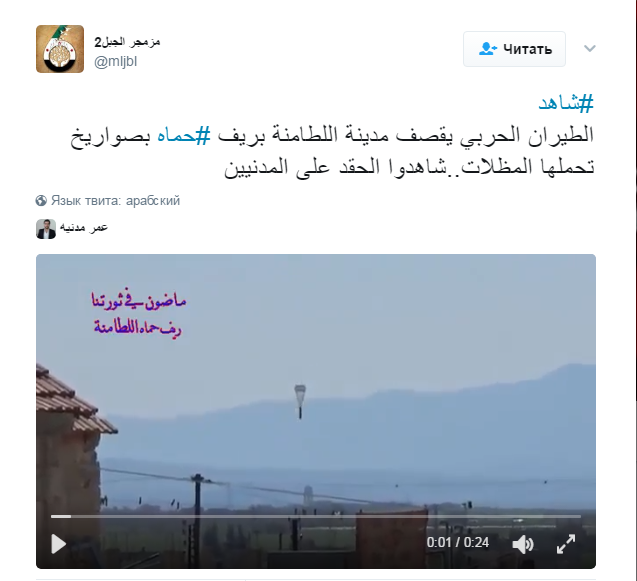Open the #شاهد hashtag link
Screen dimensions: 637x581
pyautogui.click(x=566, y=103)
